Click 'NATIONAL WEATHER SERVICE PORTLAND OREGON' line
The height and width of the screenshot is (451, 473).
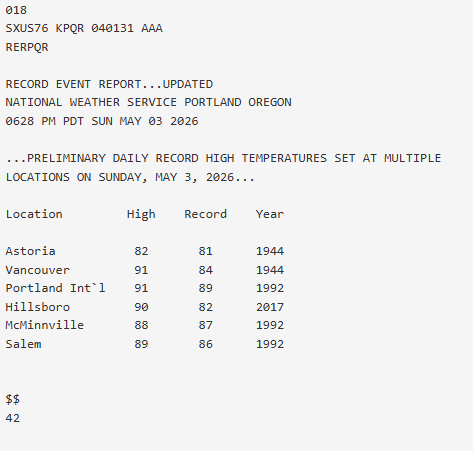(149, 102)
